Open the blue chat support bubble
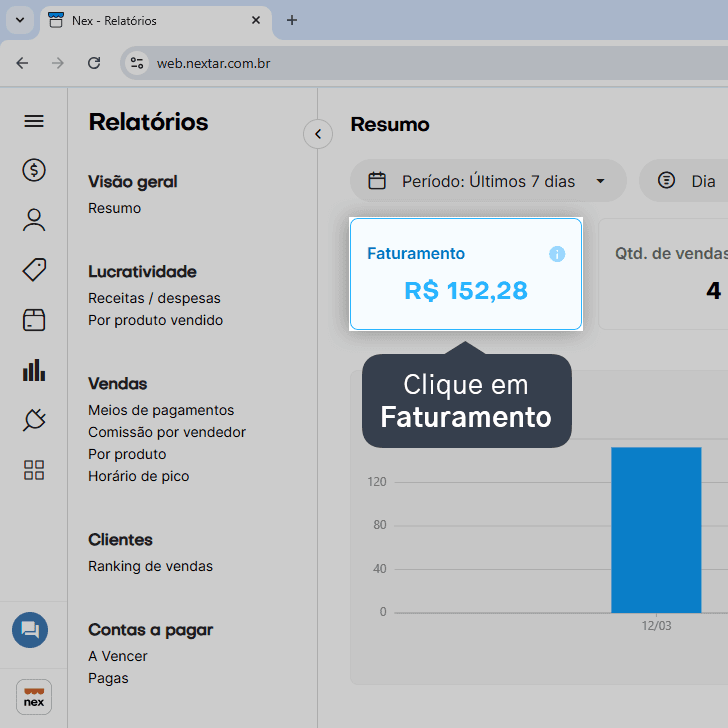Viewport: 728px width, 728px height. pyautogui.click(x=30, y=630)
